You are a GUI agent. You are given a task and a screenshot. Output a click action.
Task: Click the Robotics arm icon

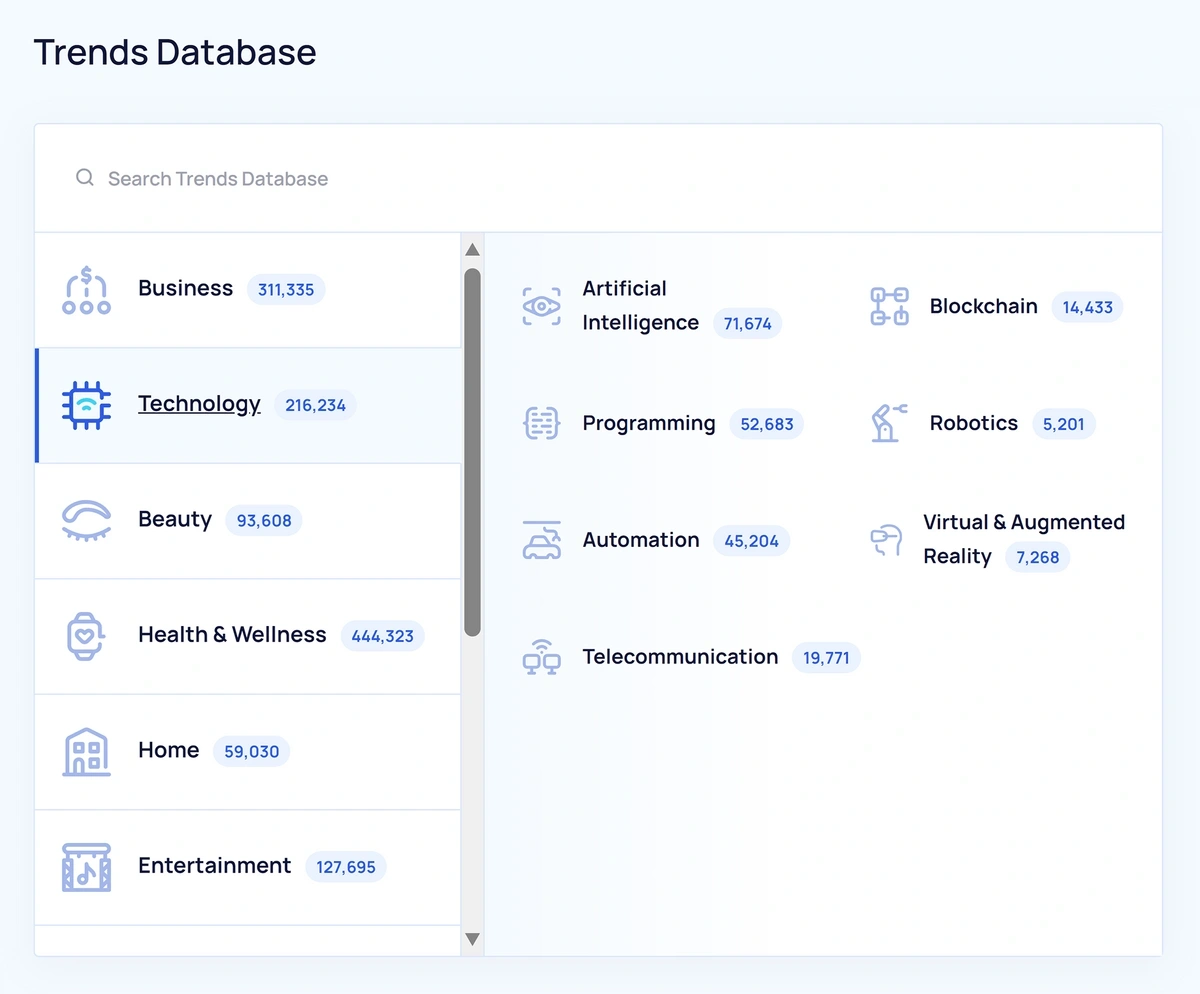tap(889, 423)
